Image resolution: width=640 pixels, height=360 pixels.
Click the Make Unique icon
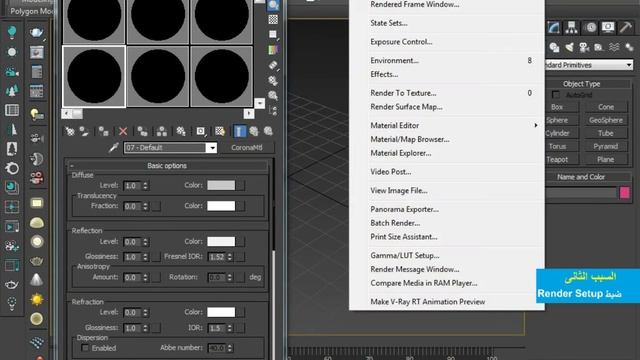pos(162,131)
